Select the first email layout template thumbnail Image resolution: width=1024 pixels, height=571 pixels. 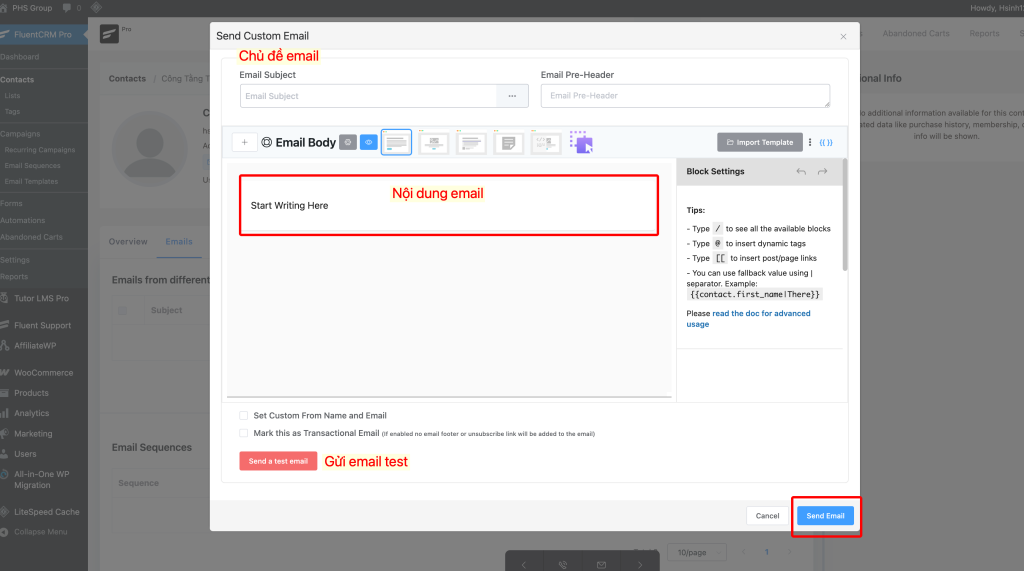pyautogui.click(x=397, y=143)
